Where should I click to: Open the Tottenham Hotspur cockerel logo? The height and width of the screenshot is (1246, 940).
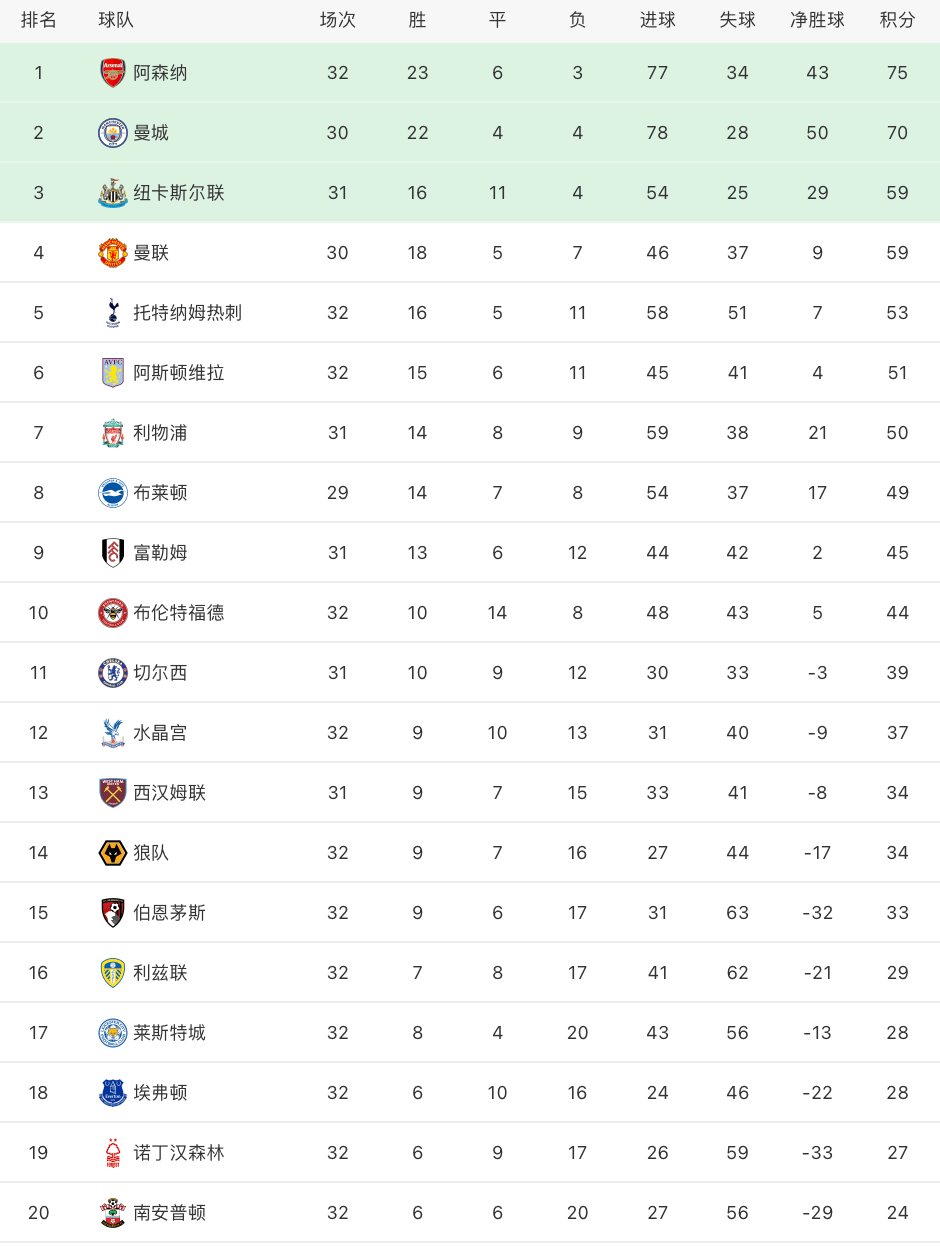tap(113, 312)
